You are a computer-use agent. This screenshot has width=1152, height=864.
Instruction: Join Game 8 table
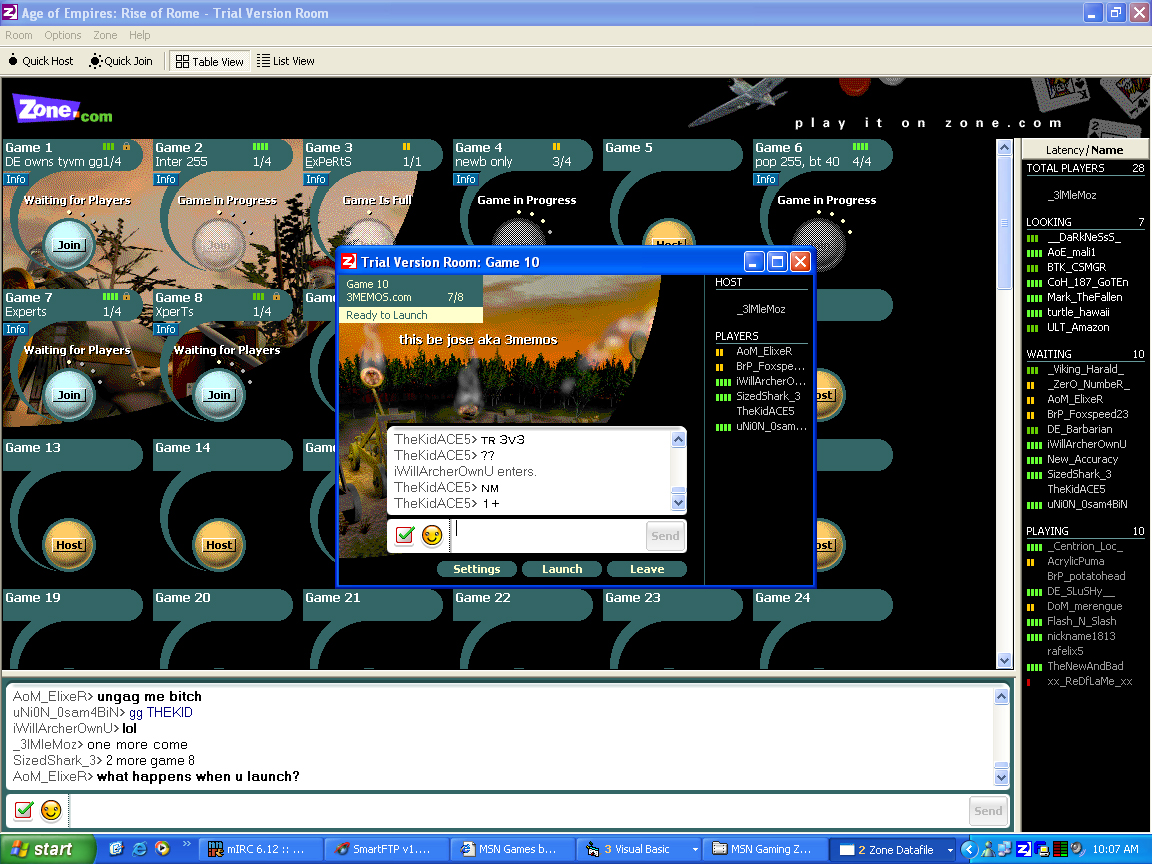[x=219, y=395]
